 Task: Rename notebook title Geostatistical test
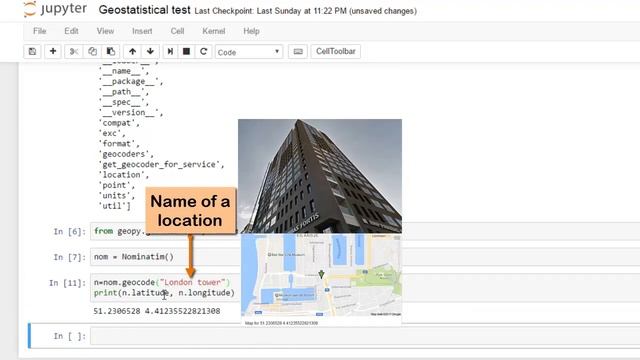144,10
